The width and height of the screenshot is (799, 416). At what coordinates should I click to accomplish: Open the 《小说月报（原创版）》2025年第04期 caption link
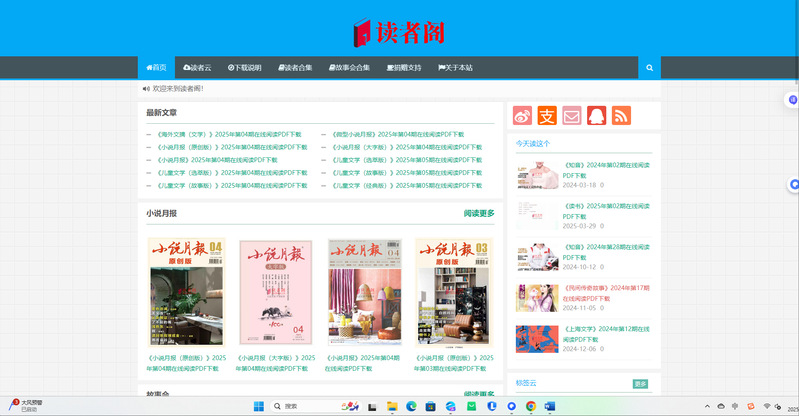click(x=187, y=363)
